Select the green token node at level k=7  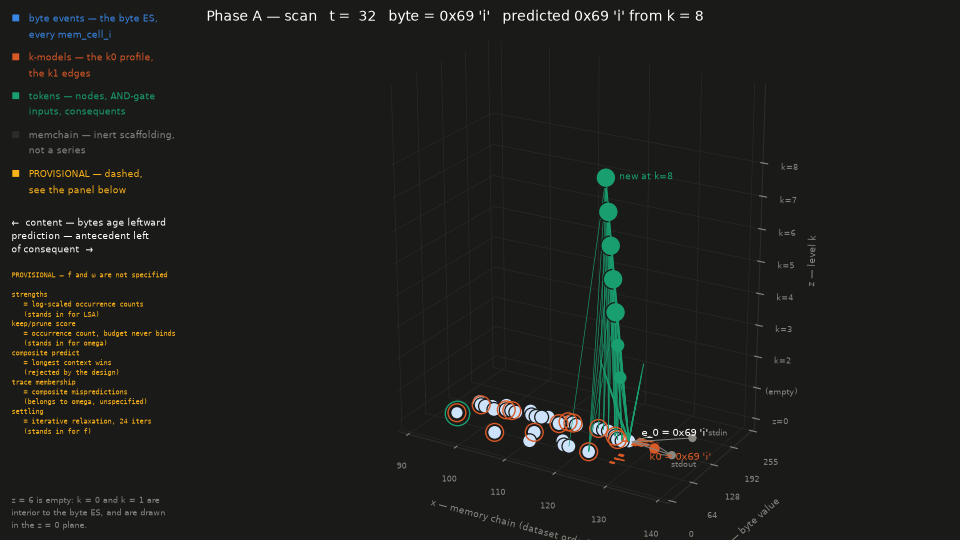[608, 212]
